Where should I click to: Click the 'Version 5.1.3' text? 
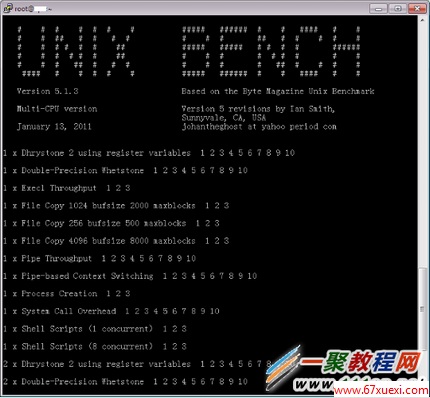pyautogui.click(x=48, y=91)
